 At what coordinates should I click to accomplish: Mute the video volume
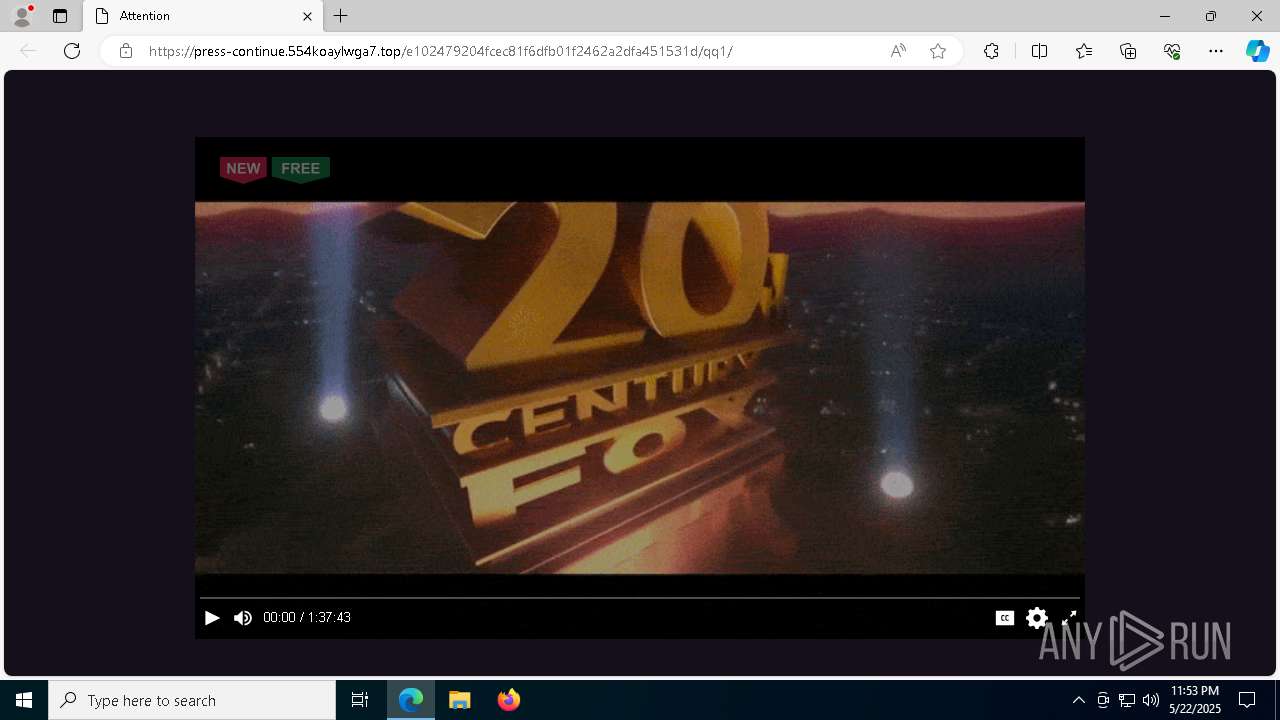tap(243, 618)
